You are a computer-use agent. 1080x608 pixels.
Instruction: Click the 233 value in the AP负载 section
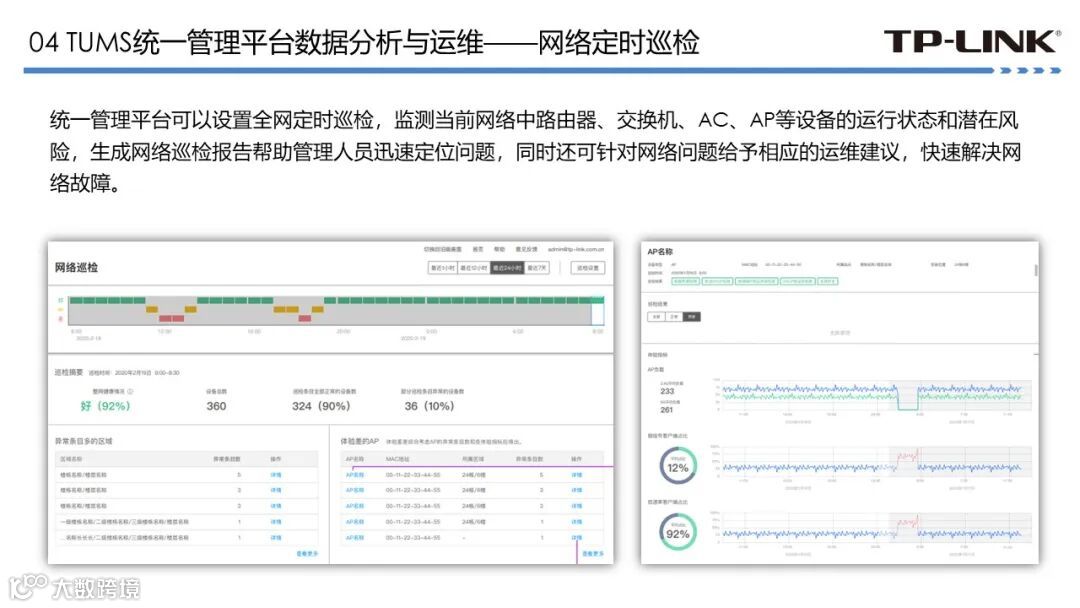[667, 391]
